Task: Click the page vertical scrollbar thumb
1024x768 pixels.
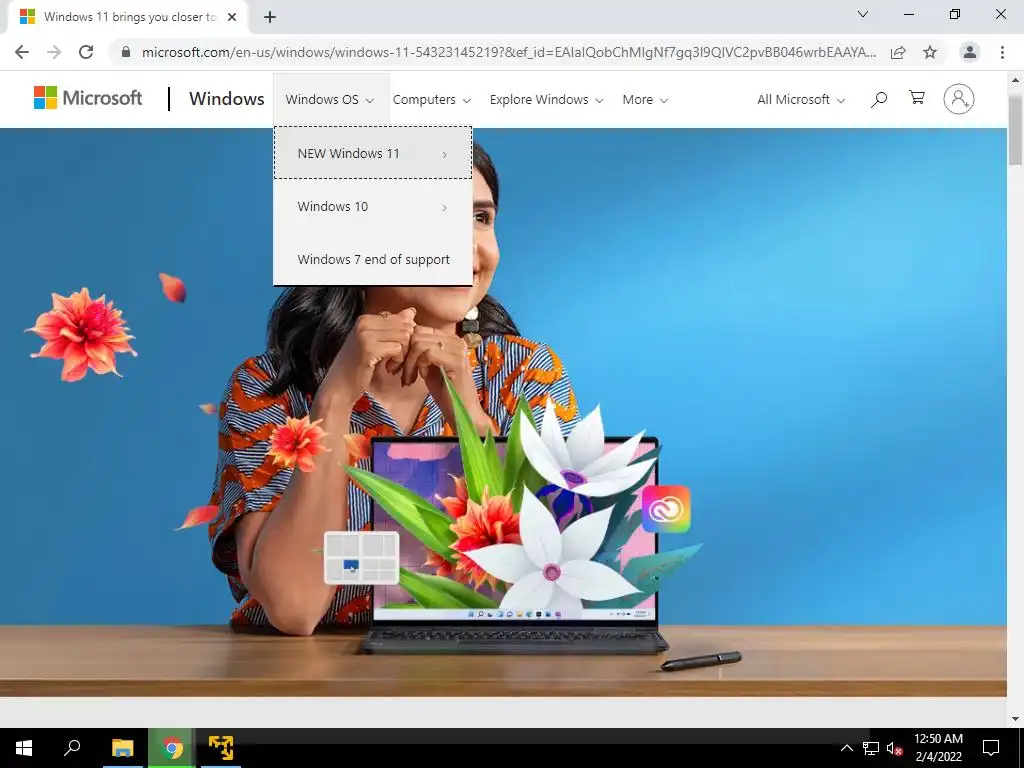Action: (1016, 129)
